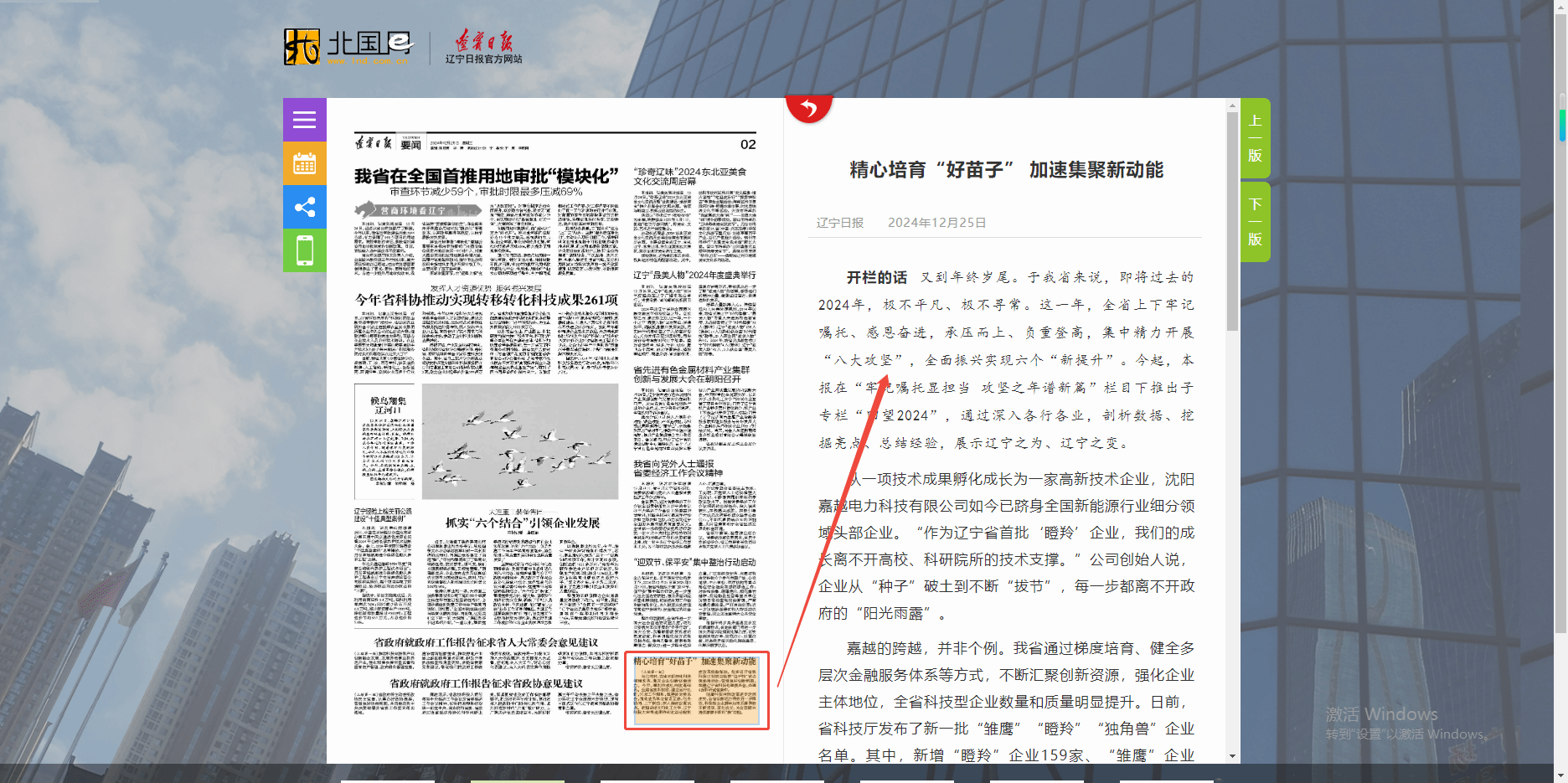Open article 今年省科协推动实现转移转化科技成果261项
This screenshot has height=783, width=1568.
486,300
